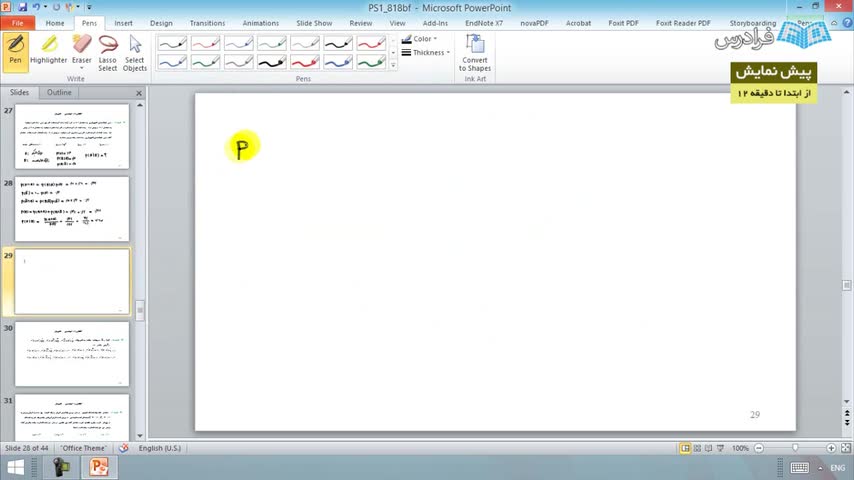Image resolution: width=854 pixels, height=480 pixels.
Task: Move Pens gallery down one row
Action: pyautogui.click(x=393, y=53)
